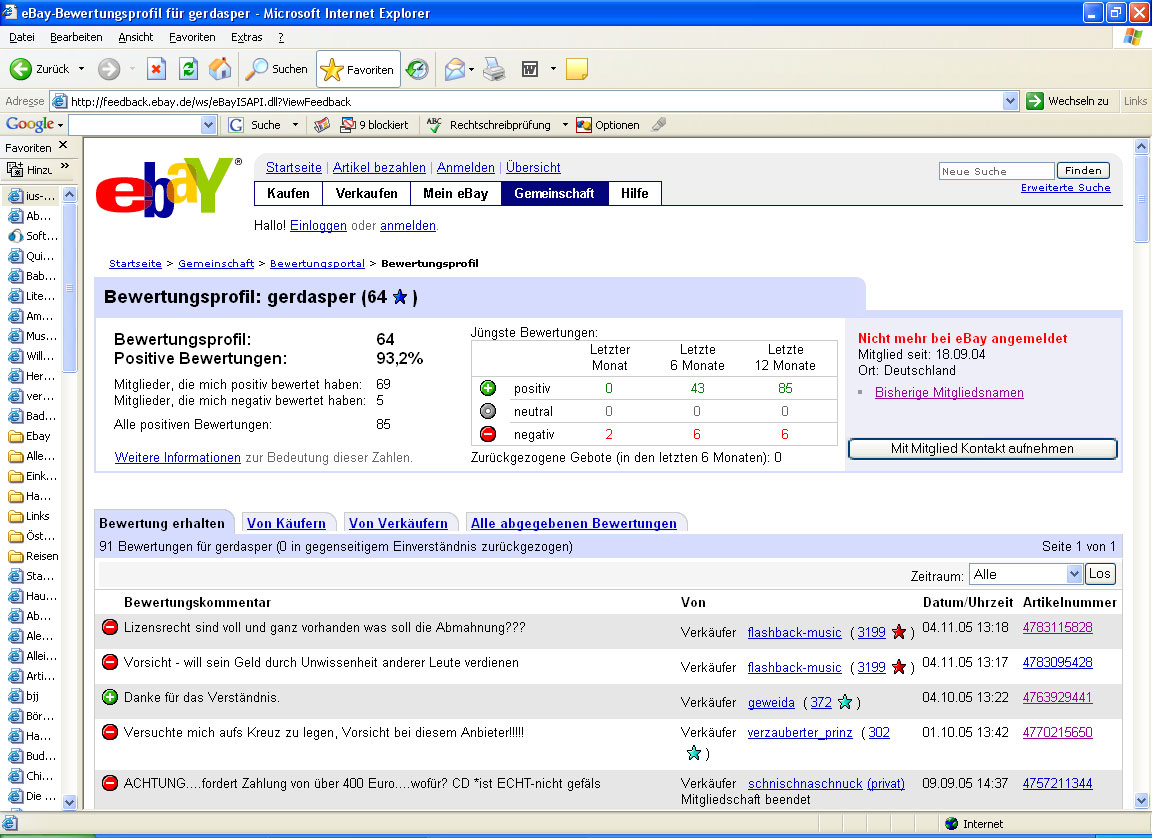Open Erweiterte Suche link

[1065, 188]
